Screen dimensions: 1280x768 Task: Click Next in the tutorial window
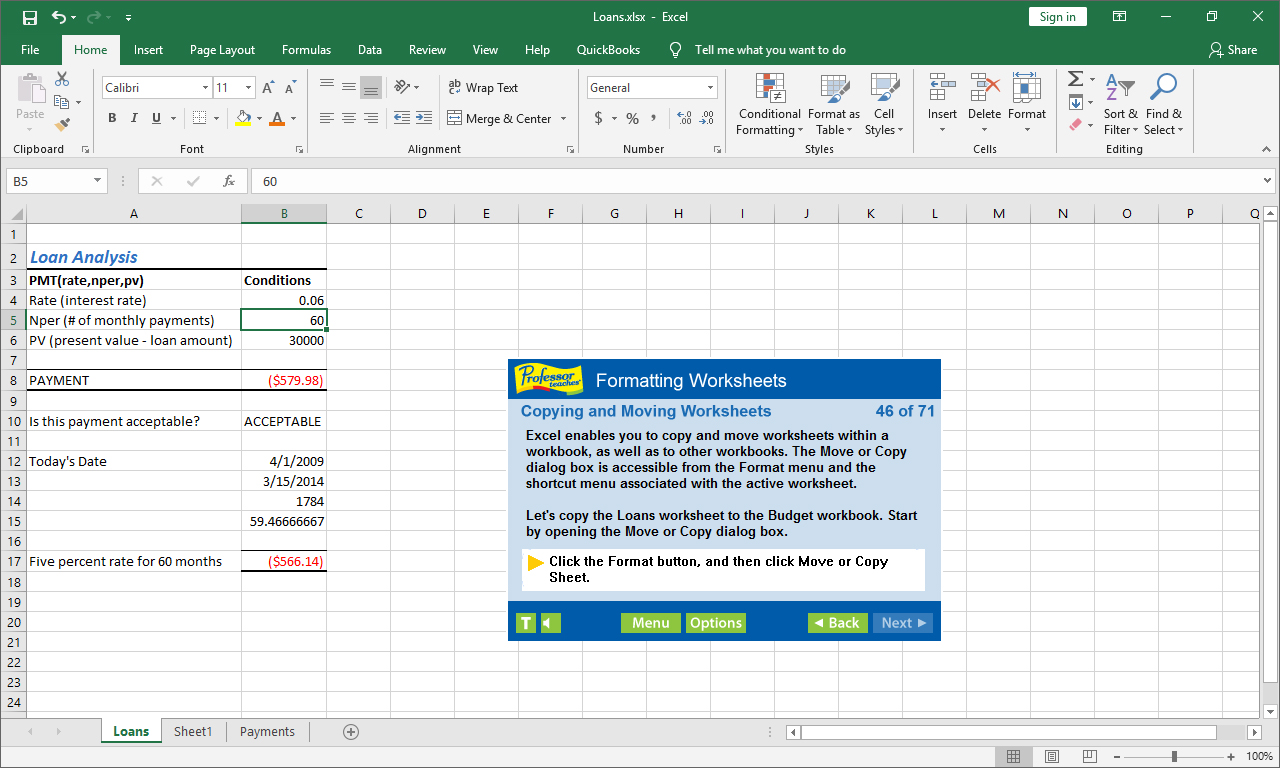[901, 622]
